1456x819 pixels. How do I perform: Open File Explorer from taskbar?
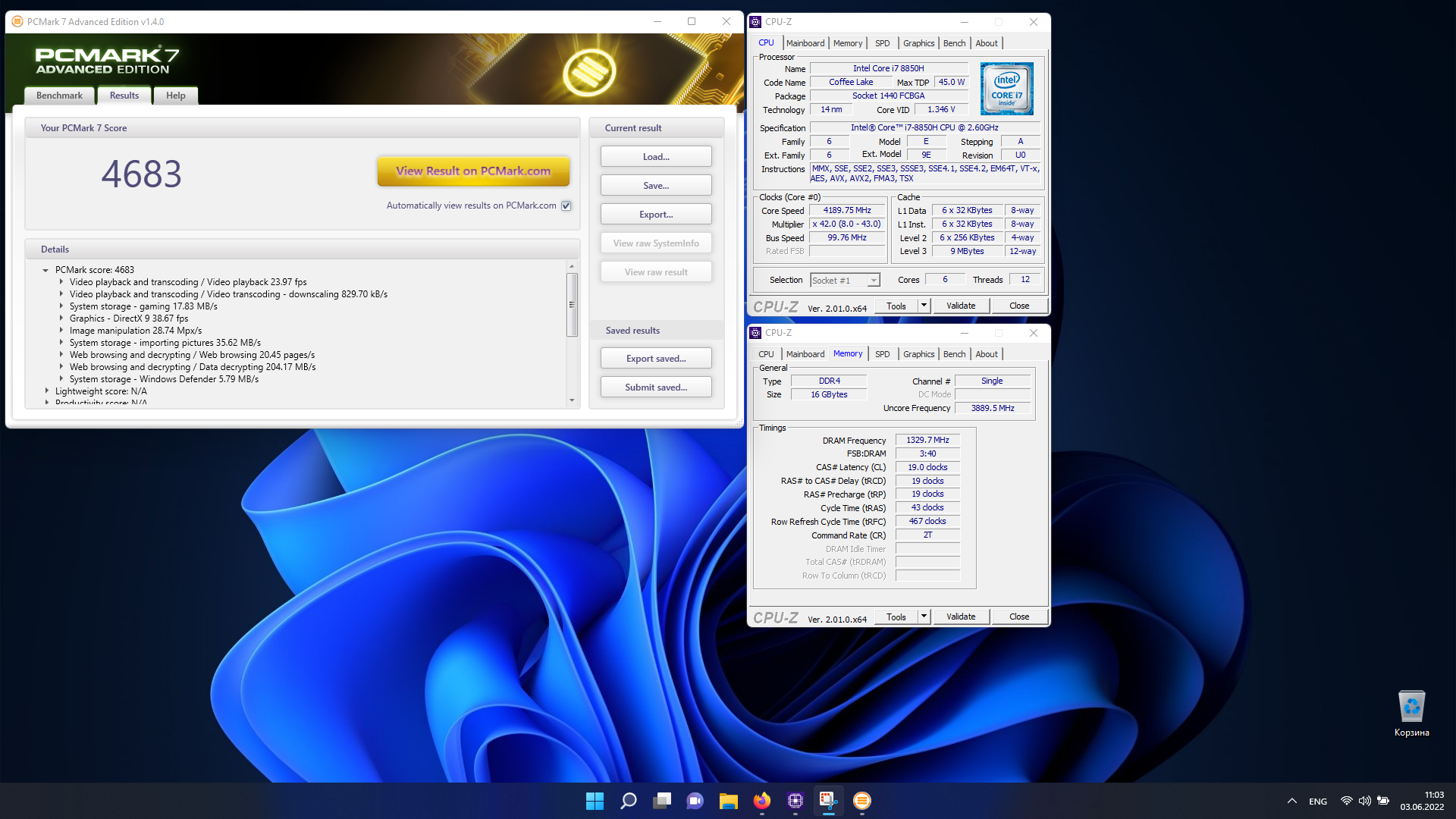[728, 801]
